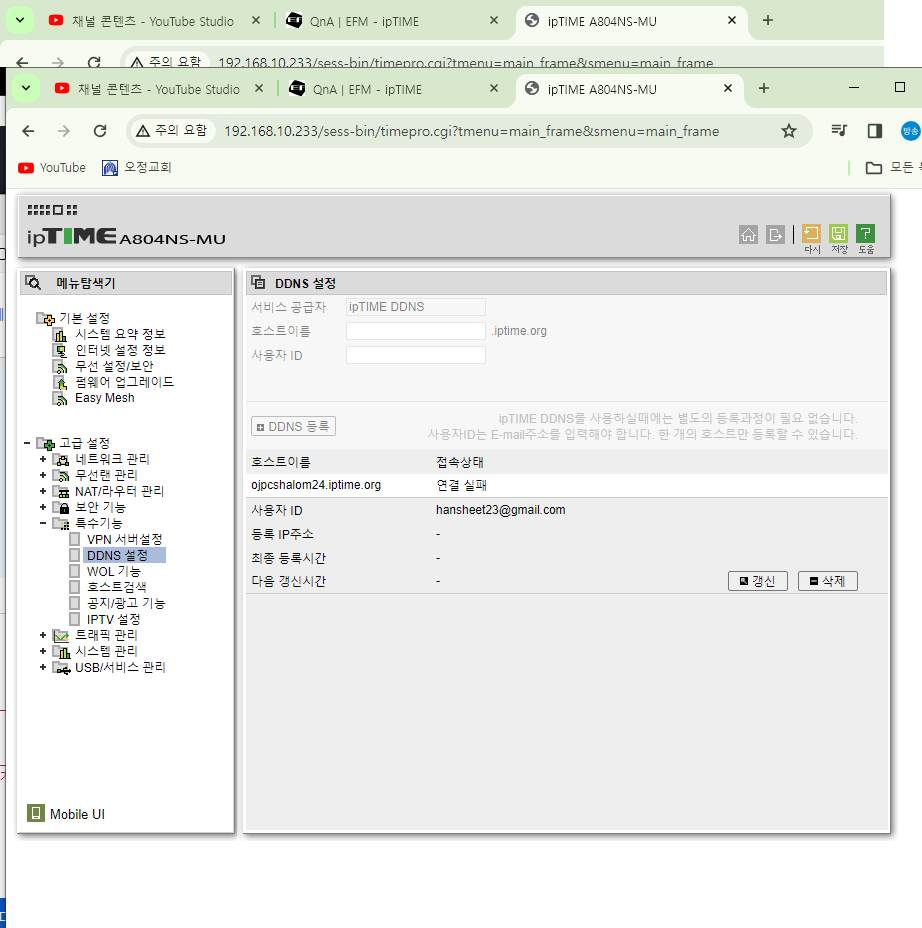The height and width of the screenshot is (928, 922).
Task: Select the VPN 서버설정 menu item
Action: click(124, 539)
